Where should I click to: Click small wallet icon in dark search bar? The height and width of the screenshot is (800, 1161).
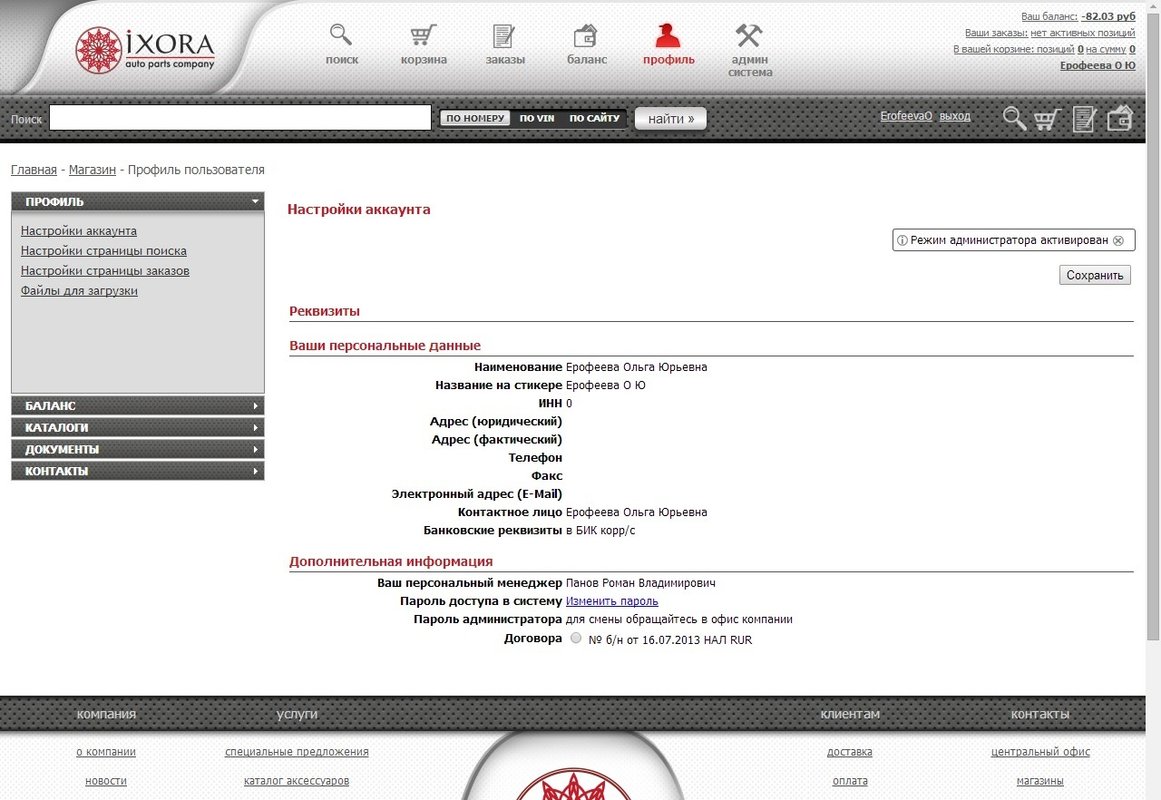(1119, 119)
